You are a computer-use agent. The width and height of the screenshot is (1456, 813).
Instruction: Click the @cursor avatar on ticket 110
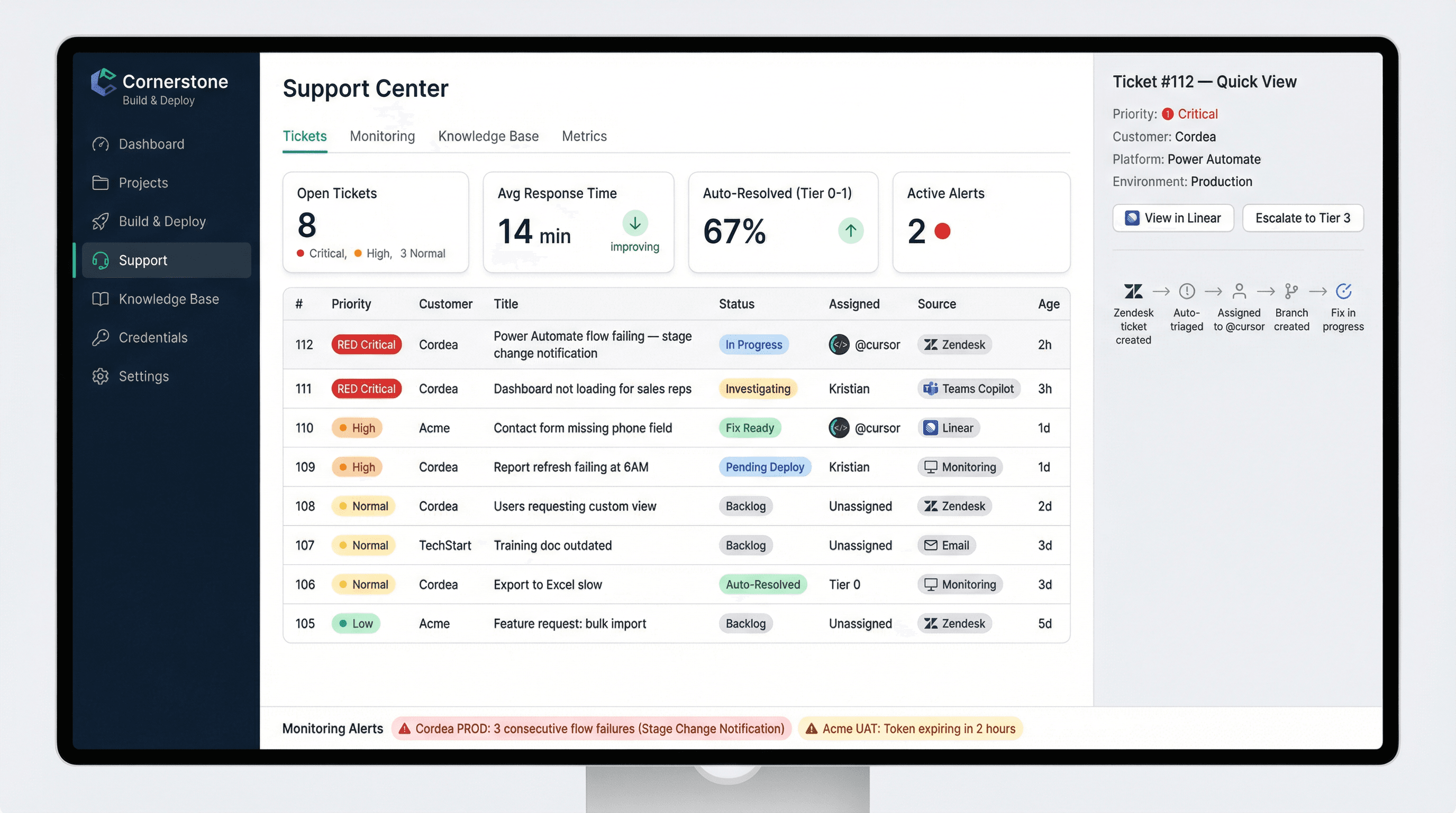[840, 428]
